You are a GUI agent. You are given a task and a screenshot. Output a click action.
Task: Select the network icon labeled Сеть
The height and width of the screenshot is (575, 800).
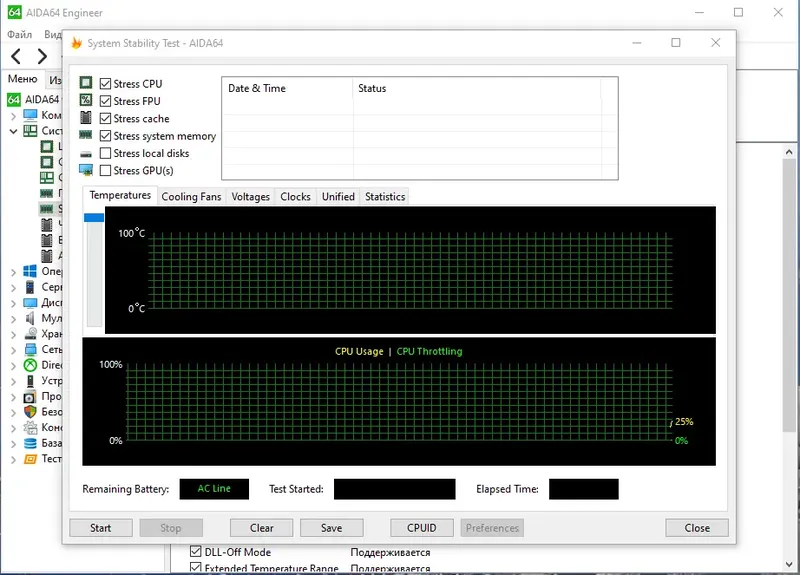[30, 349]
